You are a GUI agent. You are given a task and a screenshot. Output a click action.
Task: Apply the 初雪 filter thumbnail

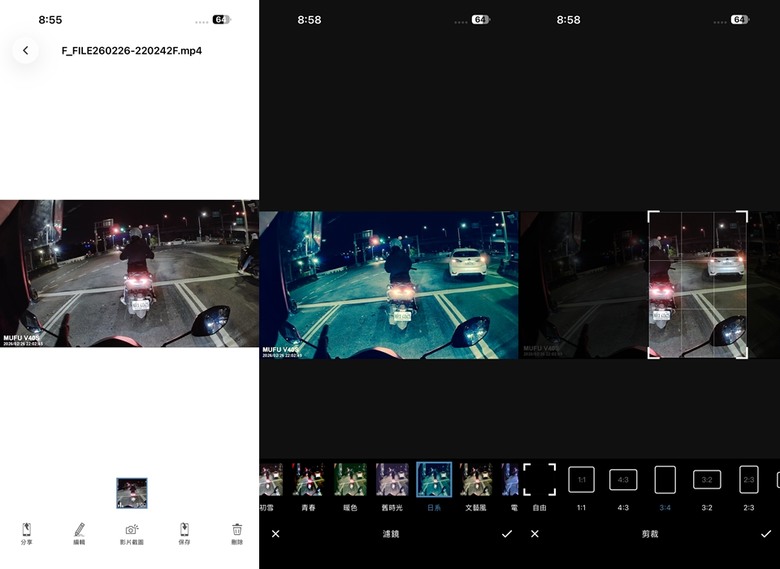click(x=271, y=479)
